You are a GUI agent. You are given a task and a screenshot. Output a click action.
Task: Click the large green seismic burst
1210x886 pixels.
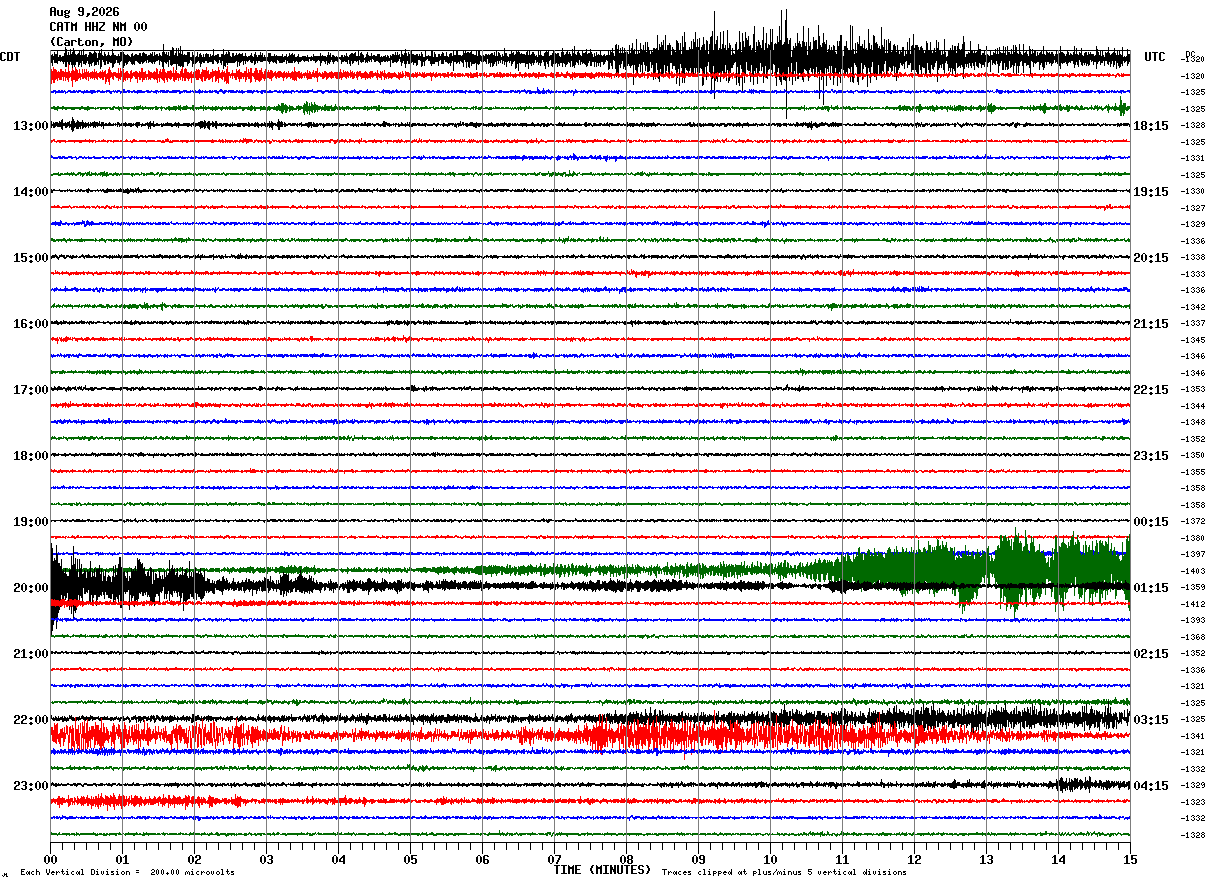click(985, 572)
